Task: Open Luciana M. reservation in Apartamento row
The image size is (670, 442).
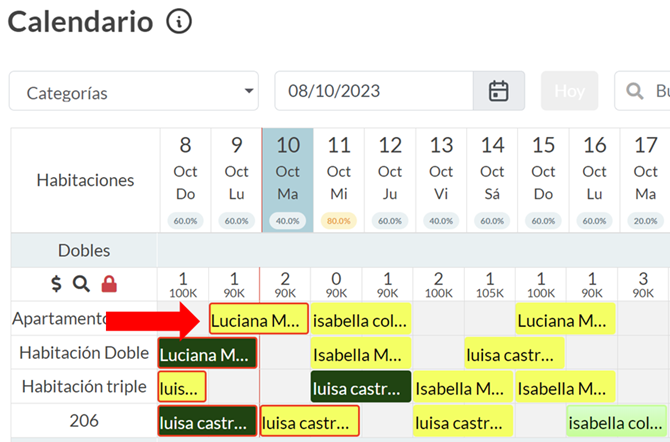Action: point(258,320)
